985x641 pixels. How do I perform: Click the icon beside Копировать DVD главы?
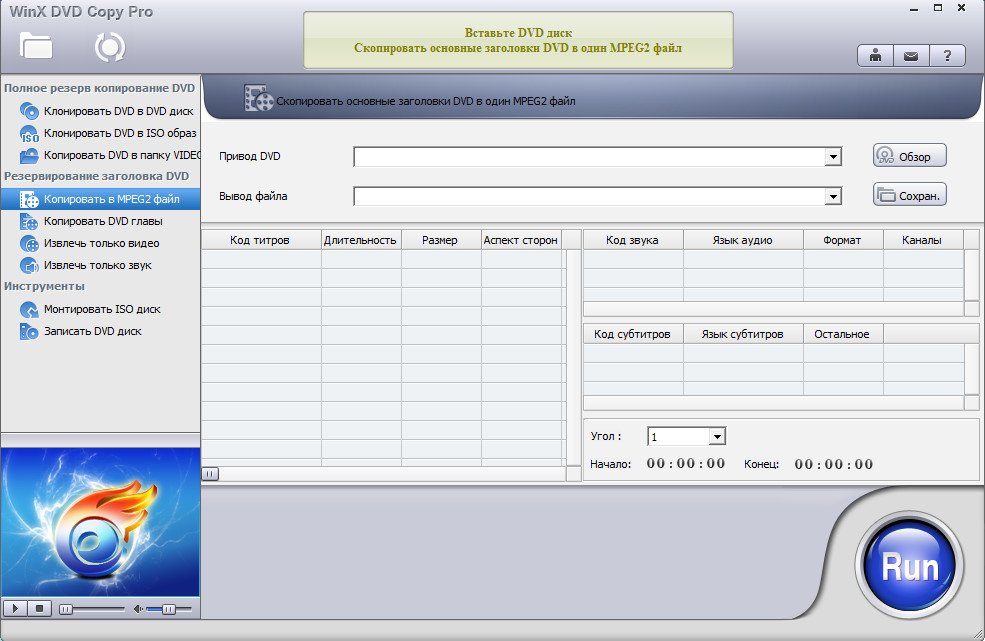click(x=29, y=221)
